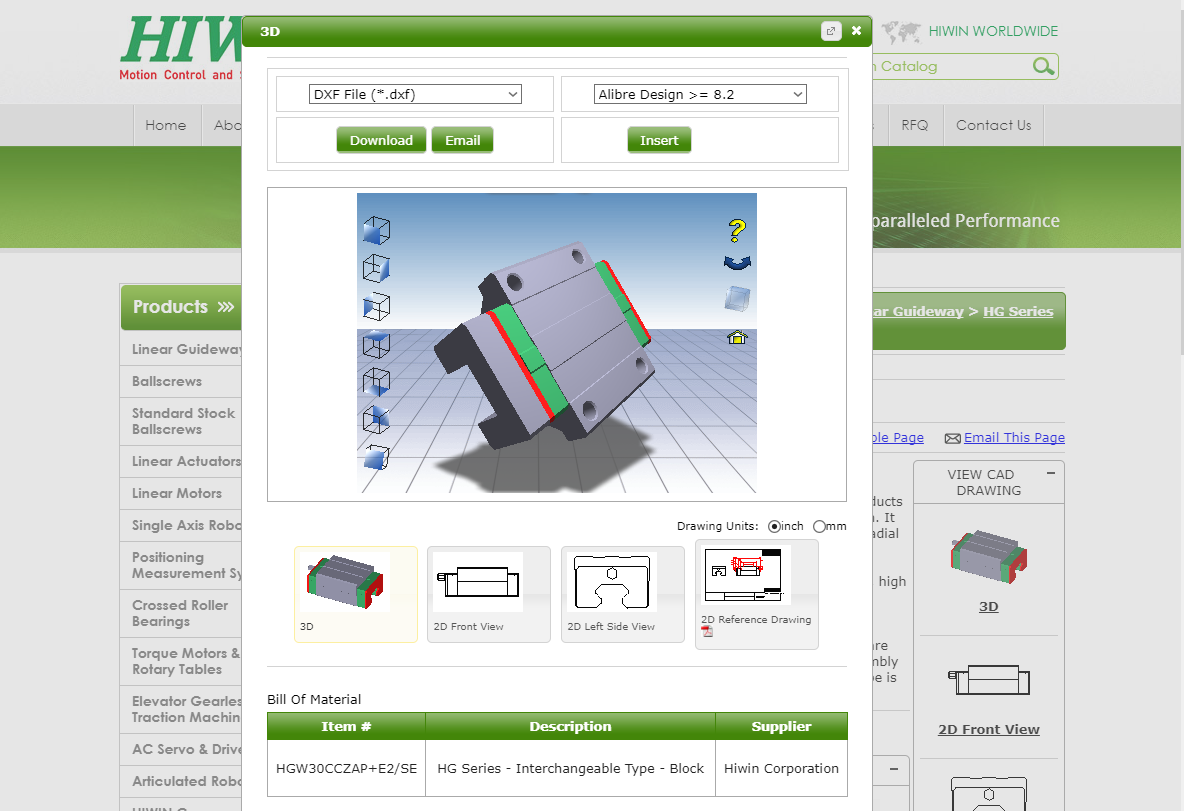Select the 3D preview thumbnail
Screen dimensions: 1184x811
click(356, 594)
